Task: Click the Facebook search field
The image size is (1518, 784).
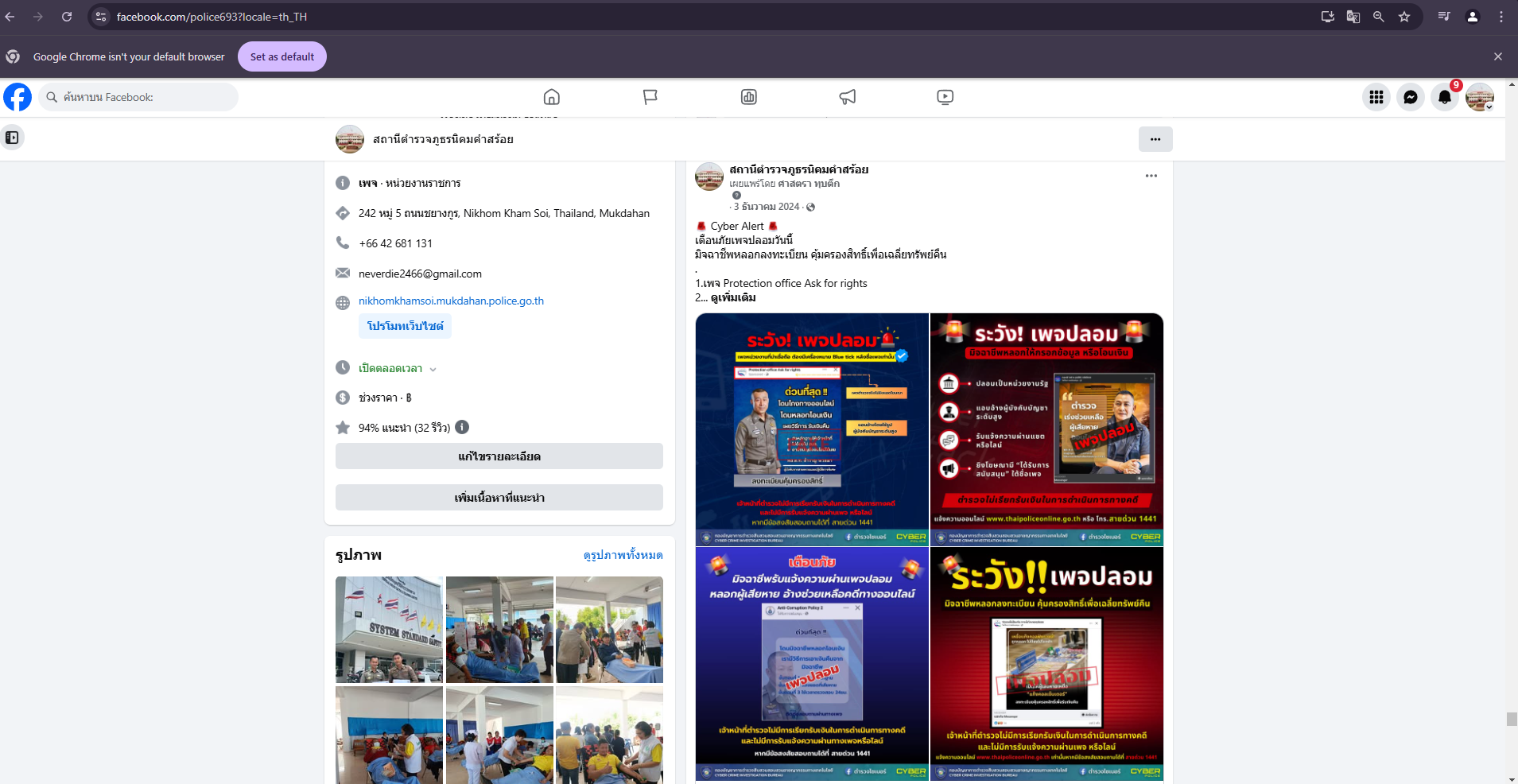Action: click(x=139, y=97)
